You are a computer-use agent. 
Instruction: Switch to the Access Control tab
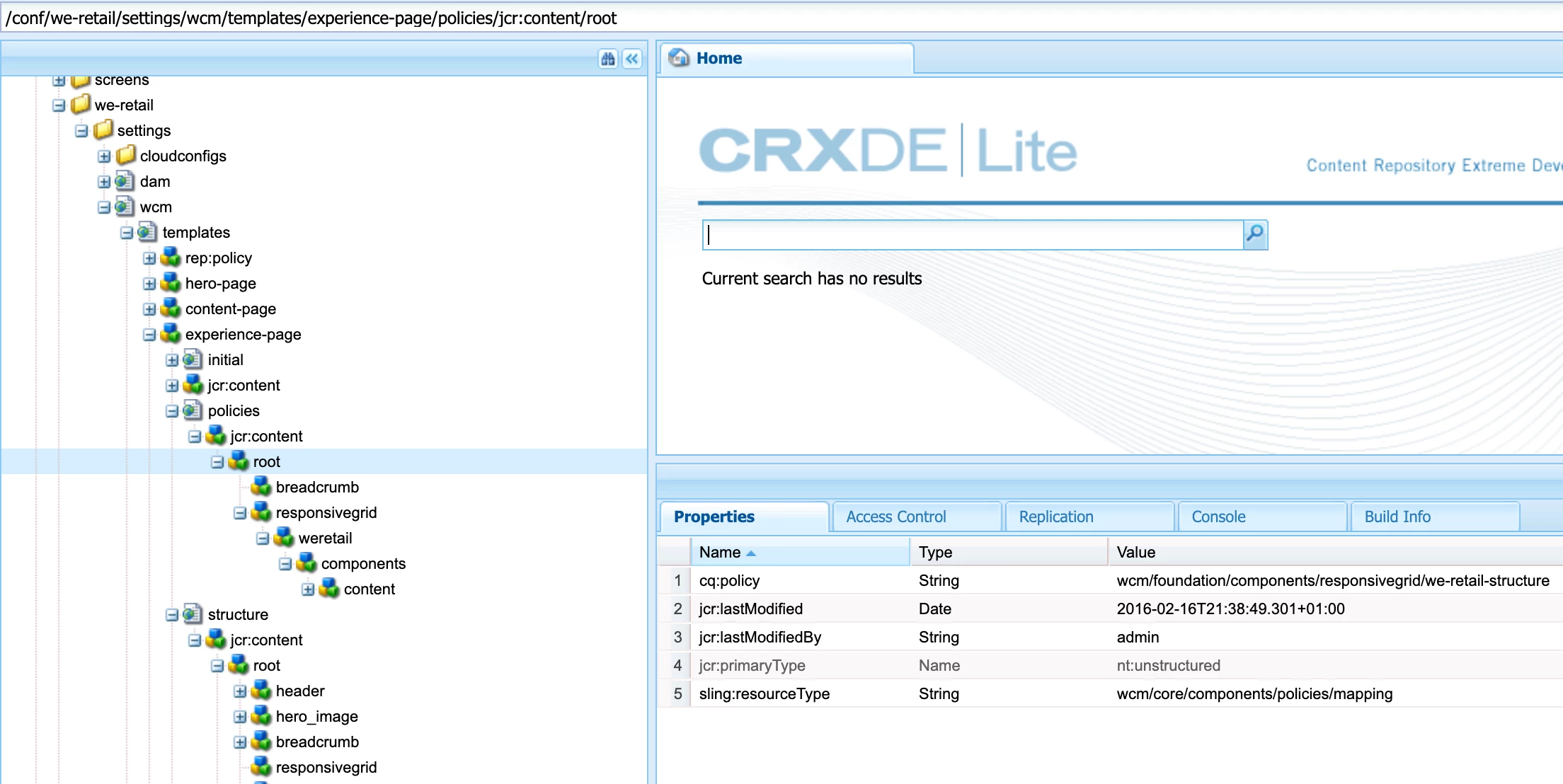(x=895, y=517)
